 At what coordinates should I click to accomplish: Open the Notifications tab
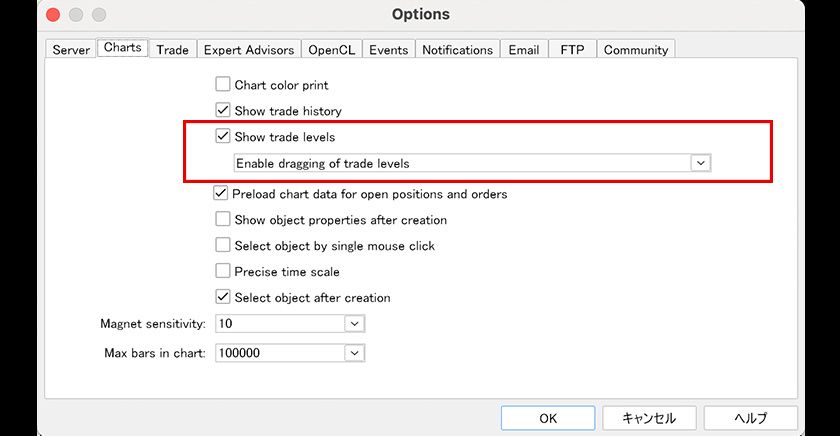click(x=457, y=49)
